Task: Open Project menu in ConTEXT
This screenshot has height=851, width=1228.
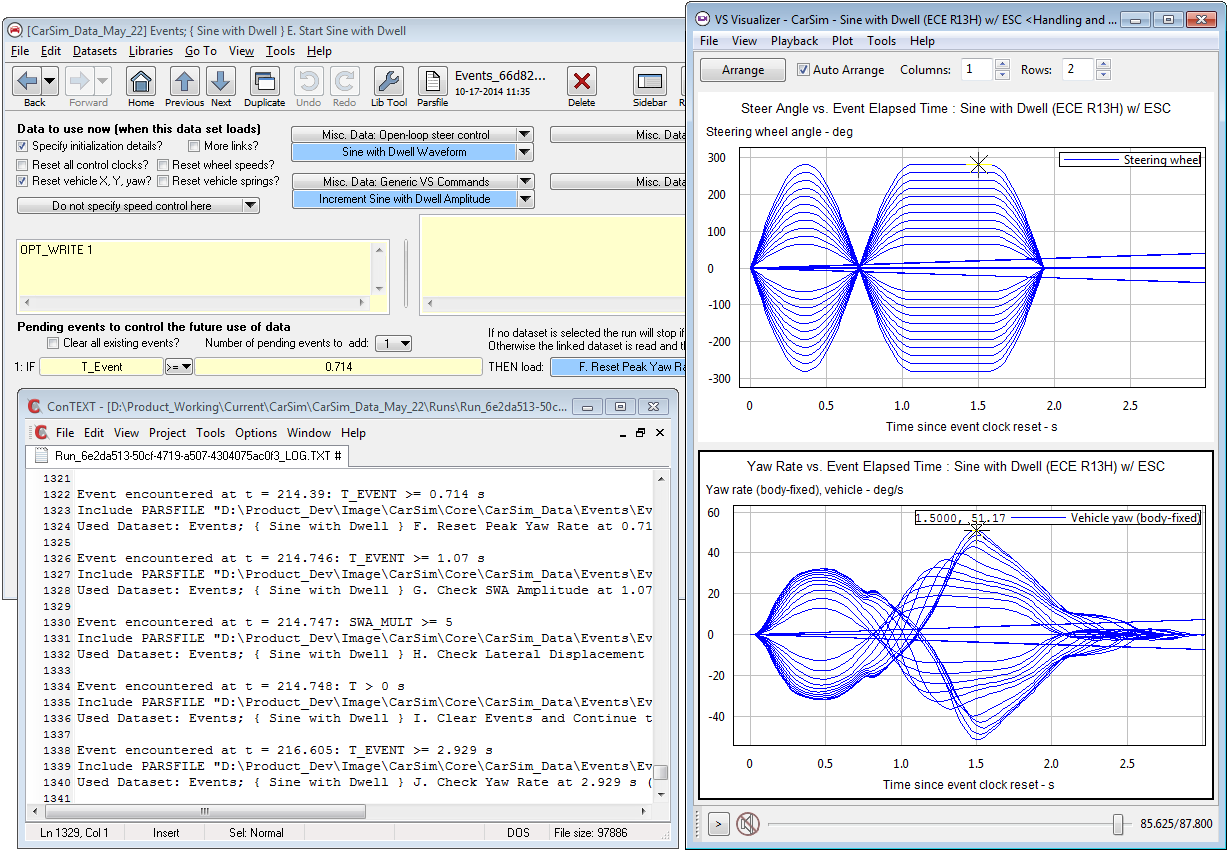Action: coord(167,433)
